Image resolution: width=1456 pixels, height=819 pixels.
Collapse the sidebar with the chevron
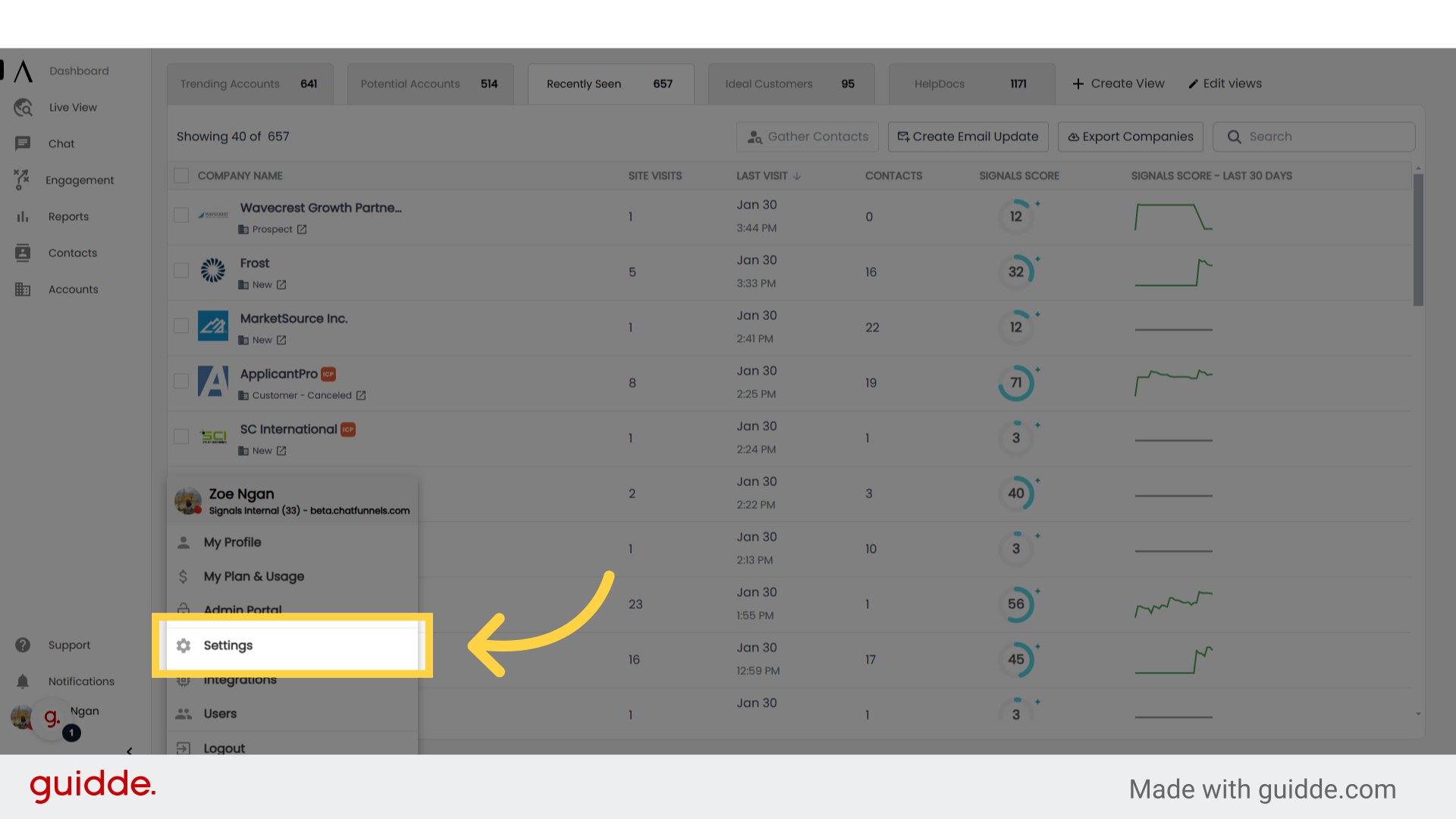click(130, 751)
